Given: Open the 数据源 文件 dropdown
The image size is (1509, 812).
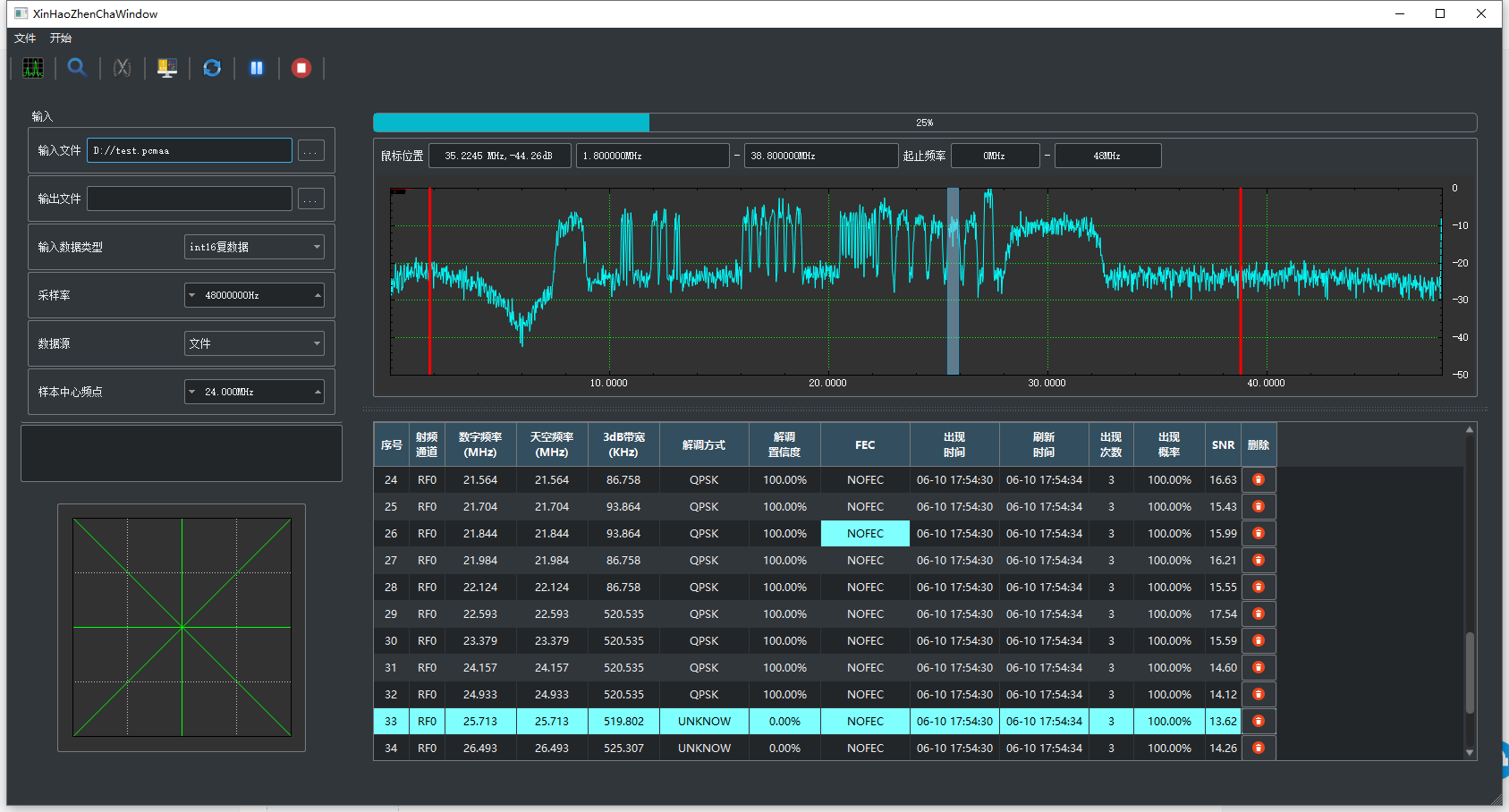Looking at the screenshot, I should (254, 343).
